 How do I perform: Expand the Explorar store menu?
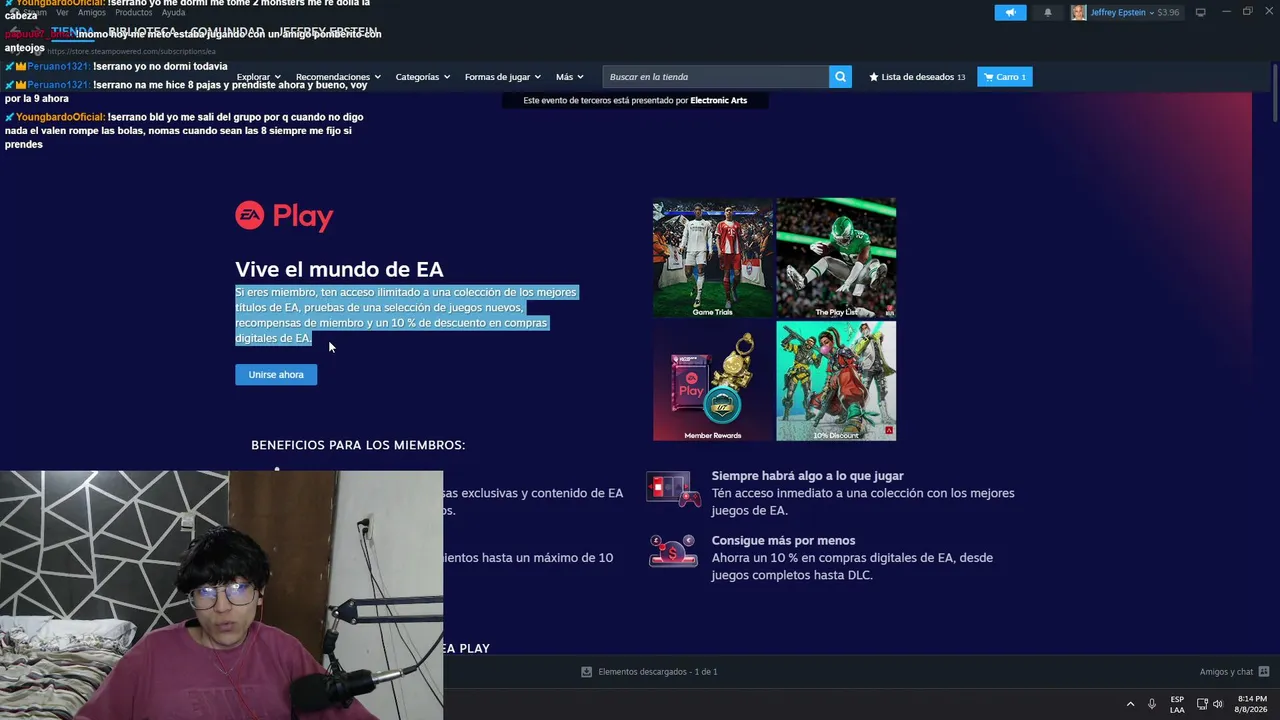[258, 77]
